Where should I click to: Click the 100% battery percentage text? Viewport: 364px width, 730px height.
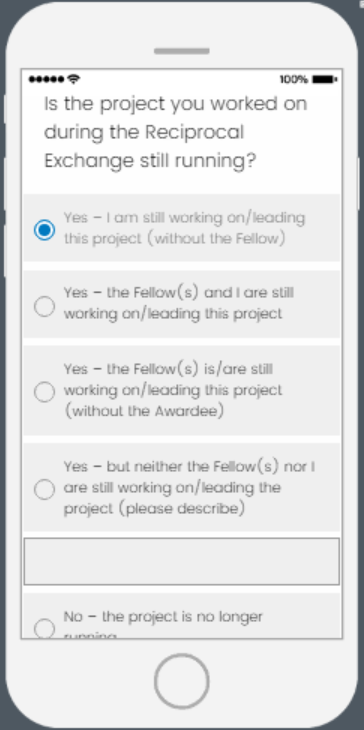[x=294, y=80]
